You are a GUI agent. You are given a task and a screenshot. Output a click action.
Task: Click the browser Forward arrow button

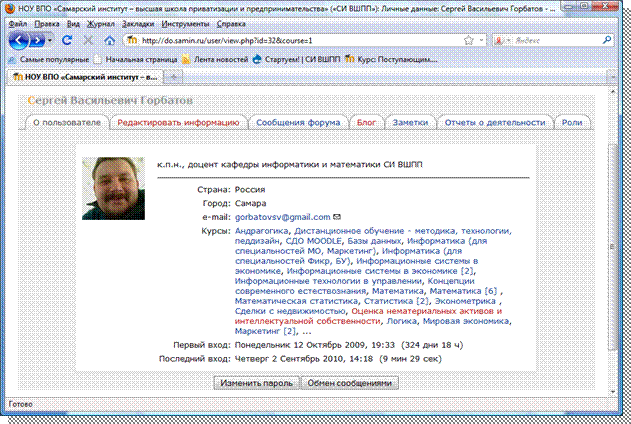(x=37, y=40)
